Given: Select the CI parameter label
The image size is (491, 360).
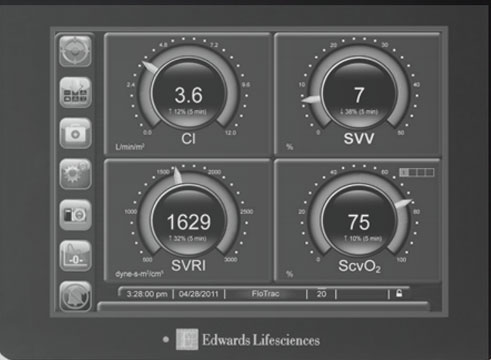Looking at the screenshot, I should tap(188, 139).
